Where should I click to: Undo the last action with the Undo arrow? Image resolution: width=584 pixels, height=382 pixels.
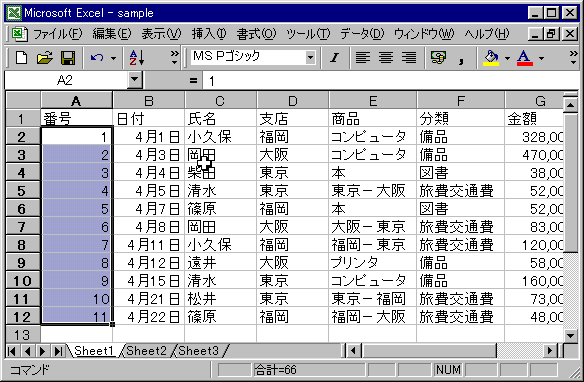(x=97, y=58)
